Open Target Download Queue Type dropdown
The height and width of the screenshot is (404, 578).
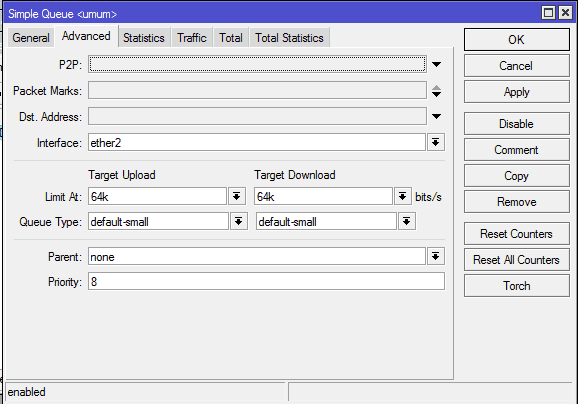(x=406, y=221)
